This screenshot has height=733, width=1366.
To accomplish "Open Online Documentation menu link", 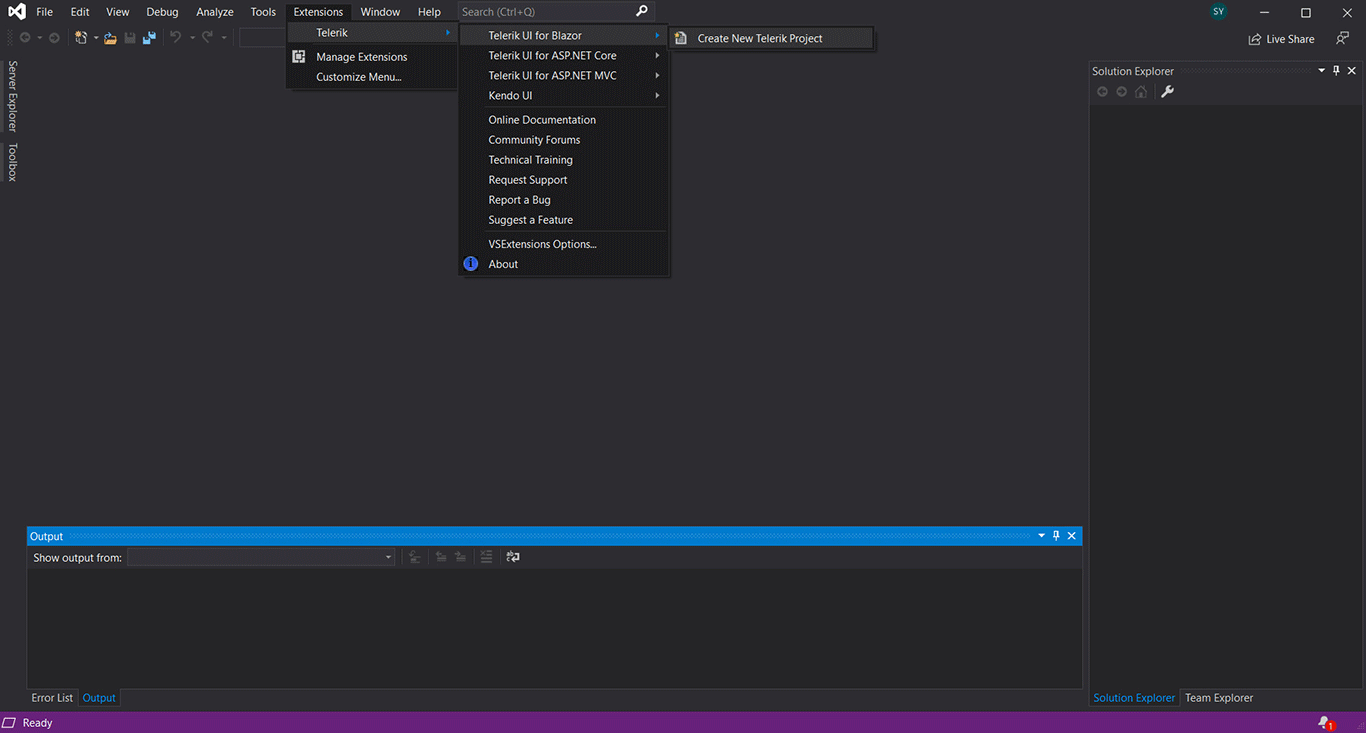I will click(542, 120).
